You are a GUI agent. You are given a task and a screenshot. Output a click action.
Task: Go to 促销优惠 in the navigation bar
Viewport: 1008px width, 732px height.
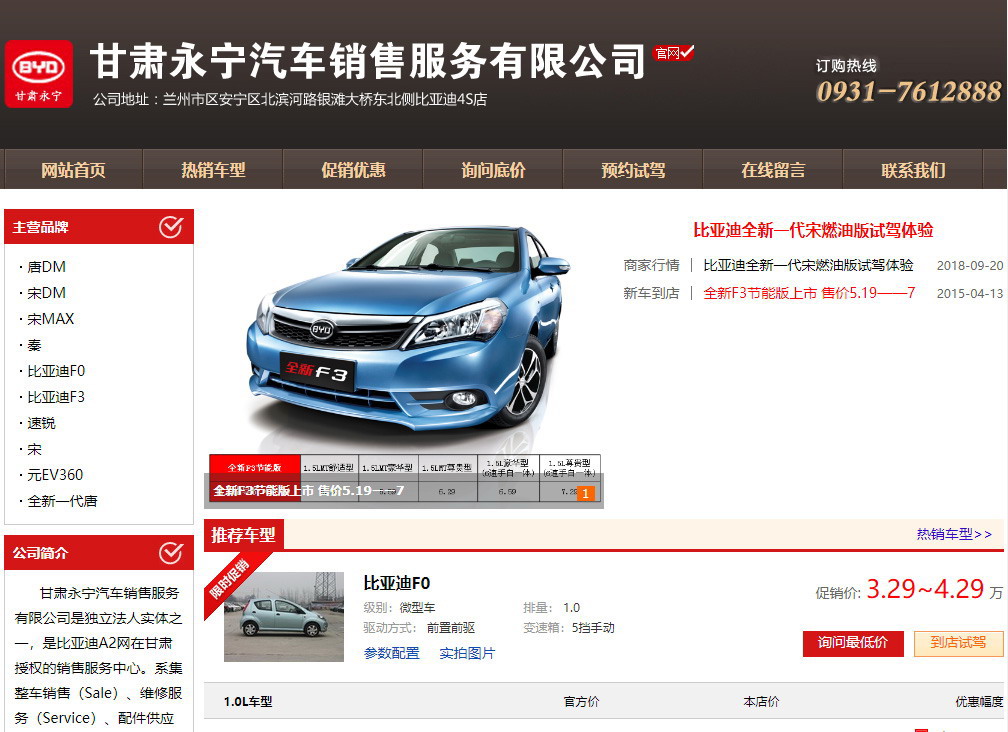click(x=354, y=170)
